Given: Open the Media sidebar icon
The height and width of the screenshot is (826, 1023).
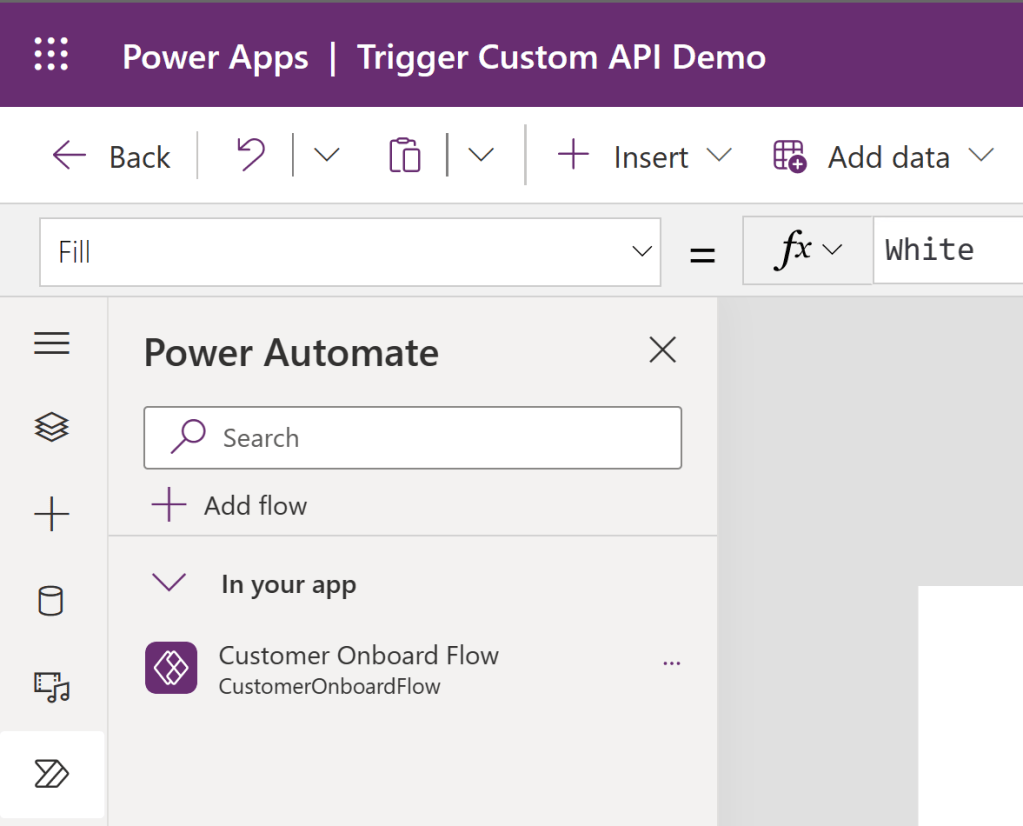Looking at the screenshot, I should (x=52, y=686).
